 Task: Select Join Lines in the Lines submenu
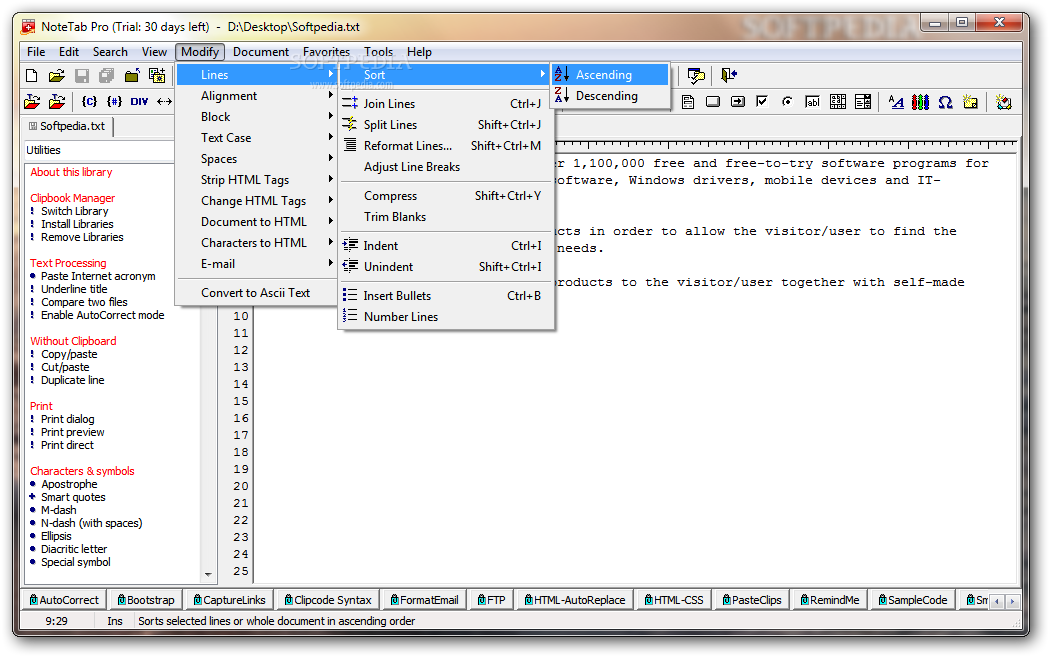tap(446, 104)
